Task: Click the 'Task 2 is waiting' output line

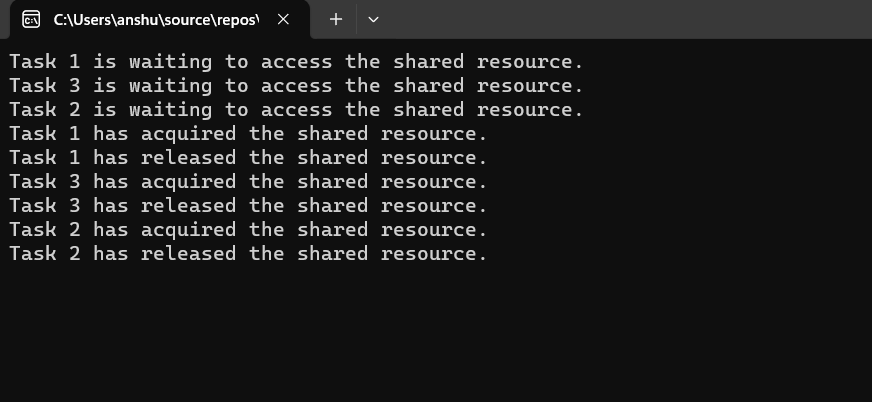Action: tap(296, 109)
